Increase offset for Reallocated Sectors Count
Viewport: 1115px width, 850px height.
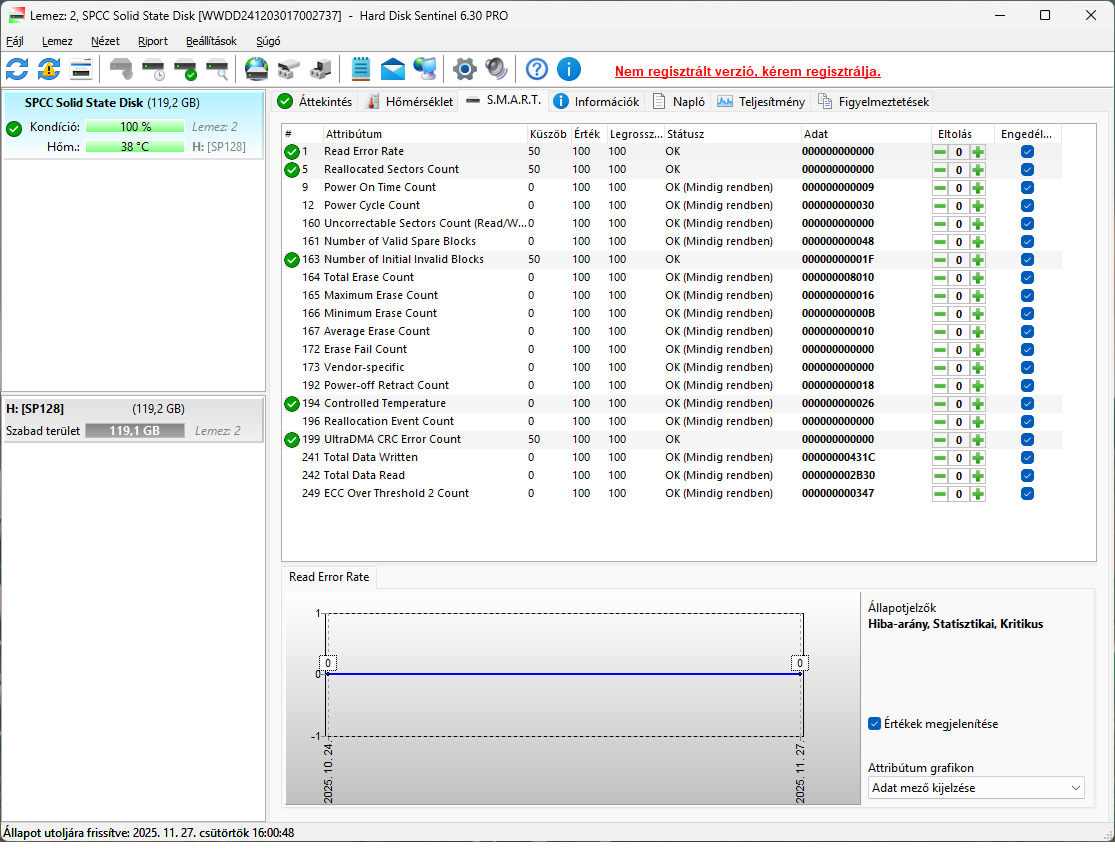tap(977, 170)
